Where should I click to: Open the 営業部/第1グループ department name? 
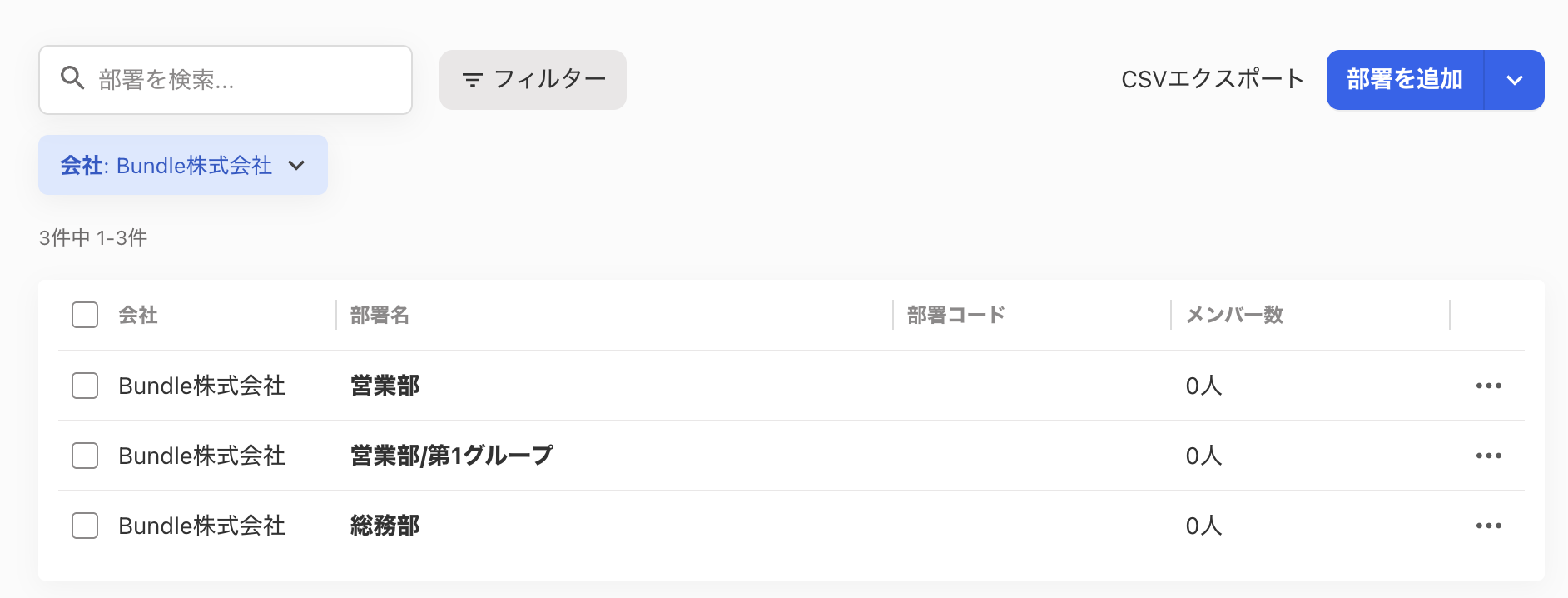[452, 456]
